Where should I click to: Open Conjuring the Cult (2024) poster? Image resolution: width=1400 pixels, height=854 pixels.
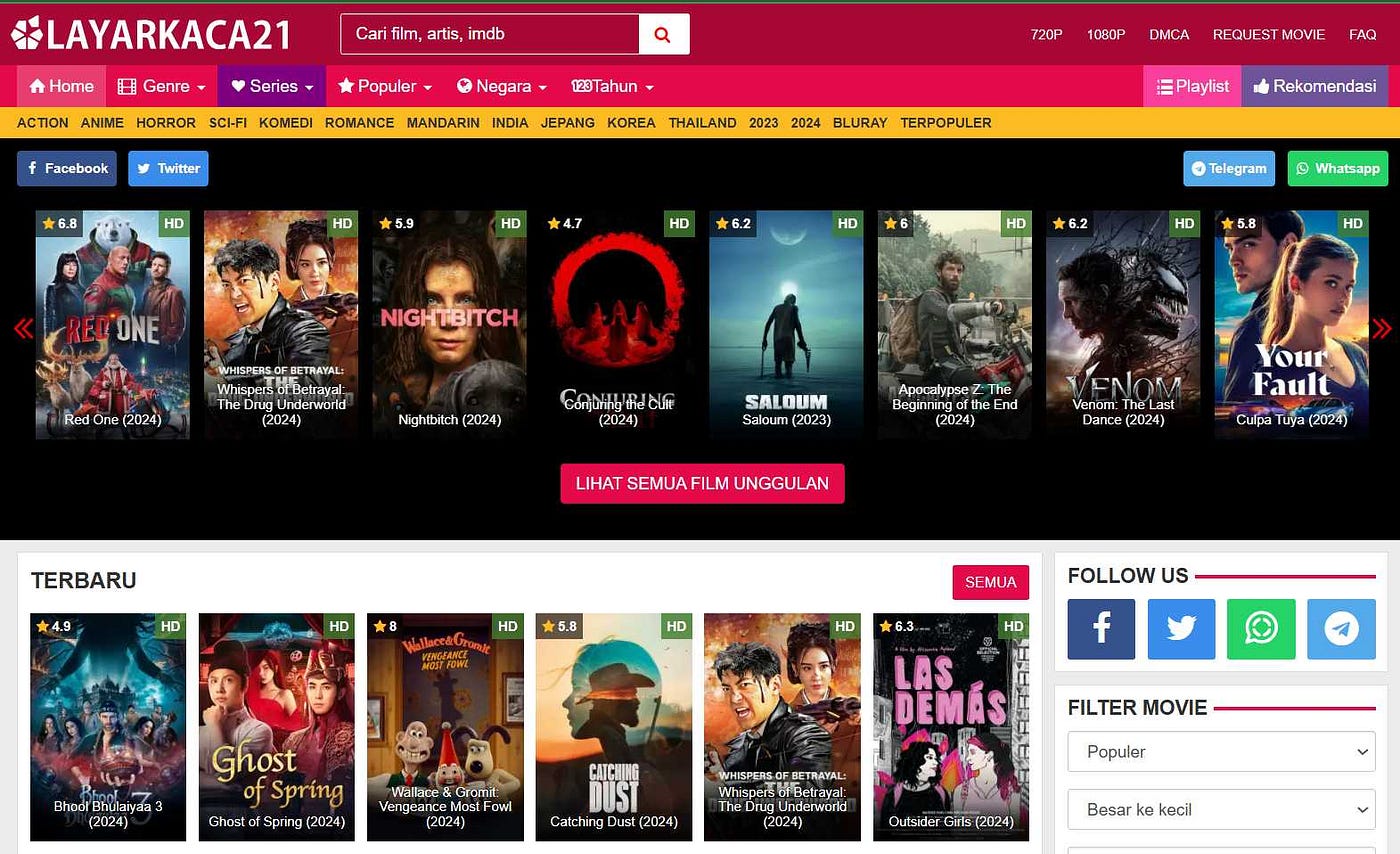click(x=618, y=325)
